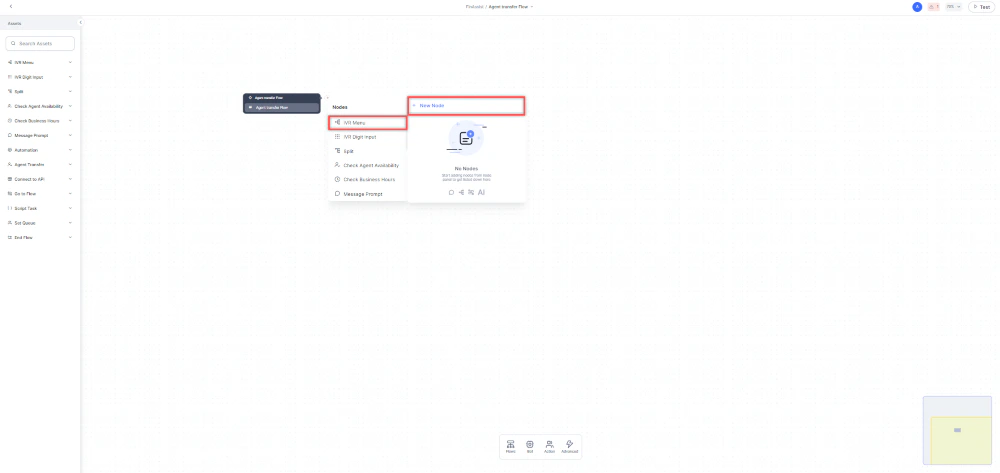Click Agent Transfer icon in sidebar

point(10,164)
